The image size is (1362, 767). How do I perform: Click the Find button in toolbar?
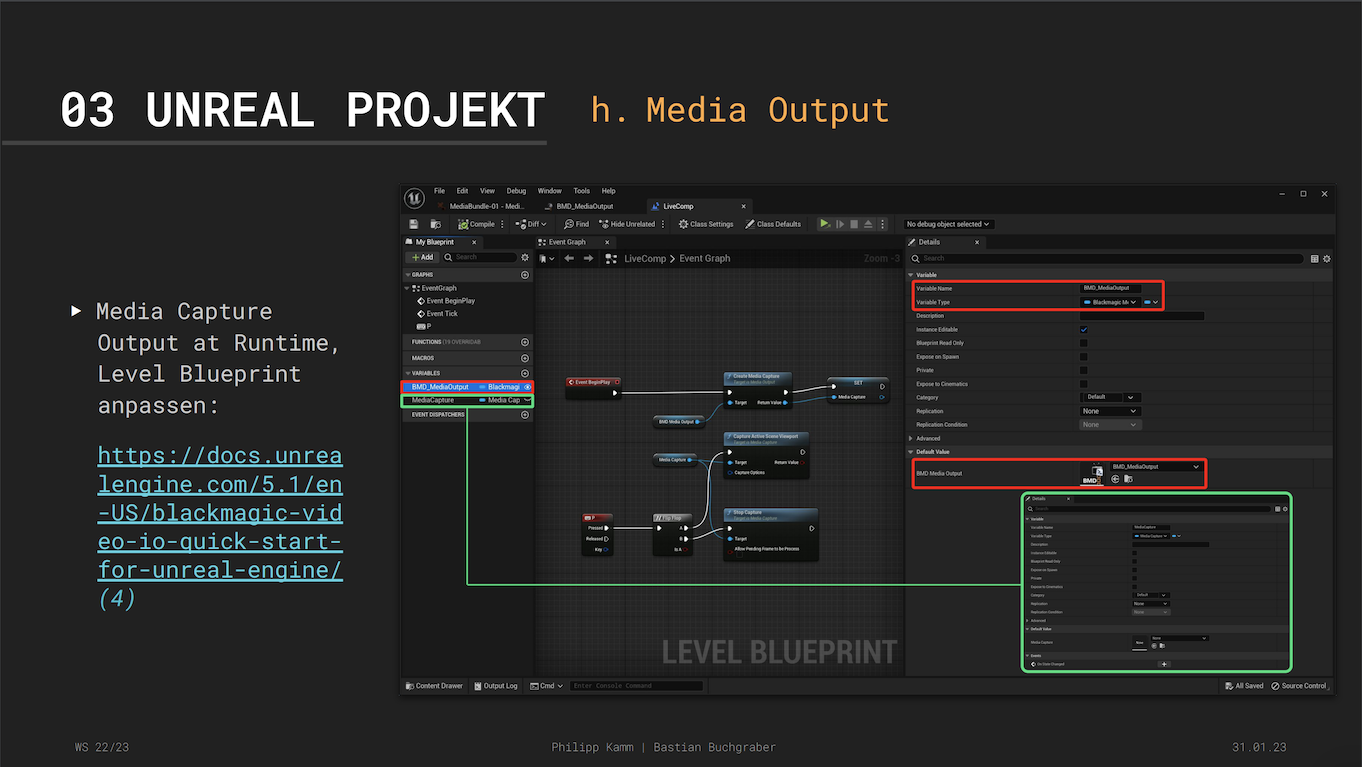click(577, 224)
